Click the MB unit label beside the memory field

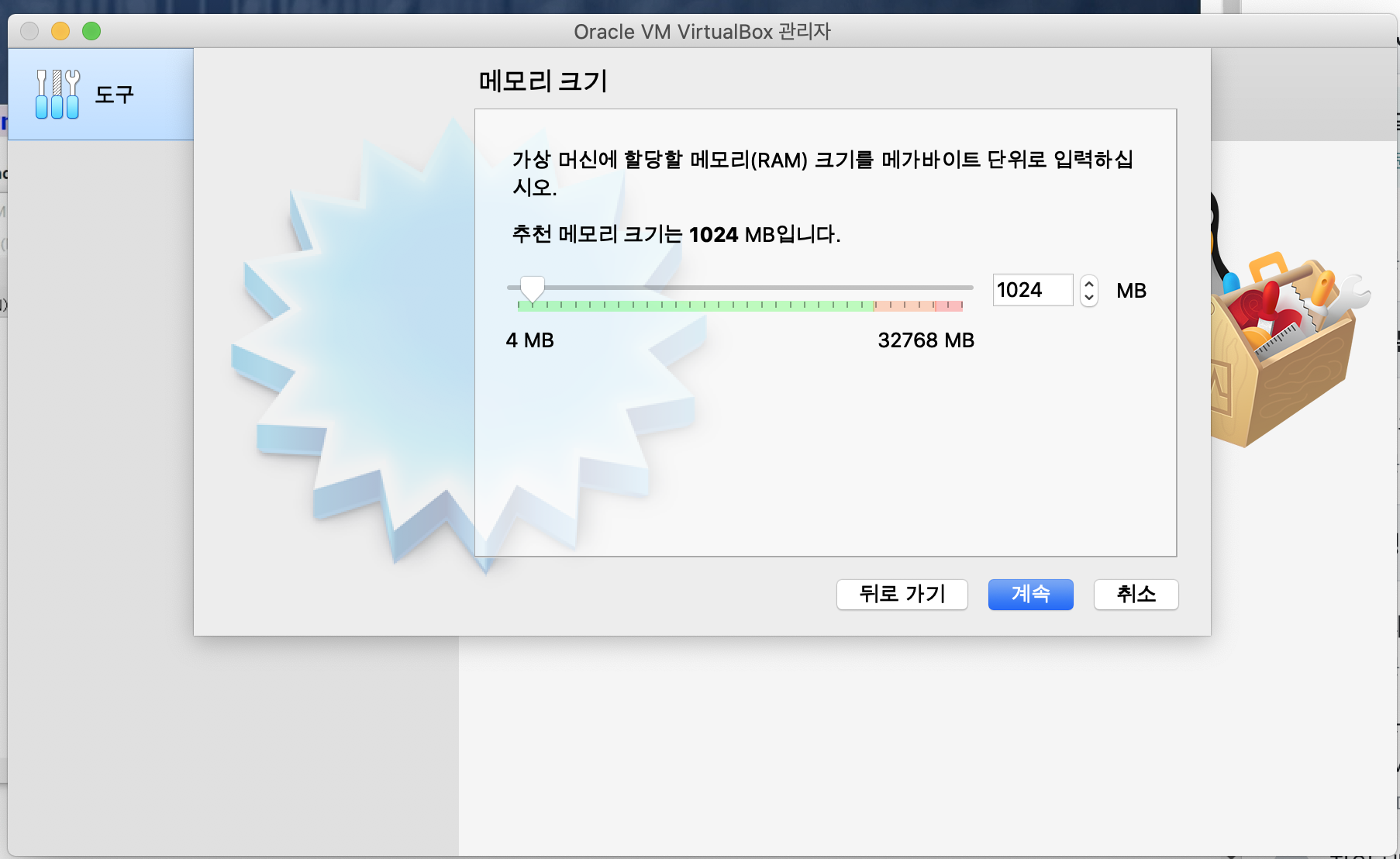pos(1131,291)
